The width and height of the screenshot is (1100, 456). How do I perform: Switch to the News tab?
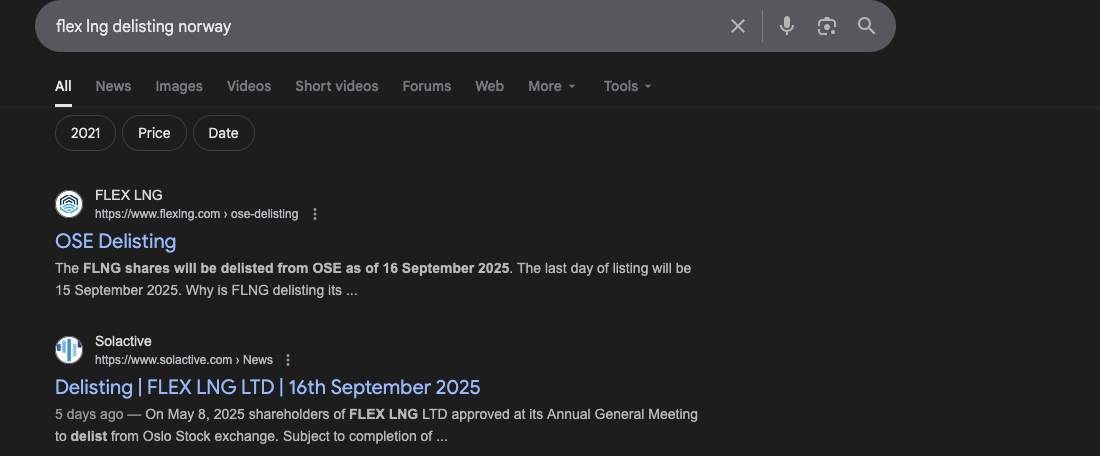click(113, 86)
